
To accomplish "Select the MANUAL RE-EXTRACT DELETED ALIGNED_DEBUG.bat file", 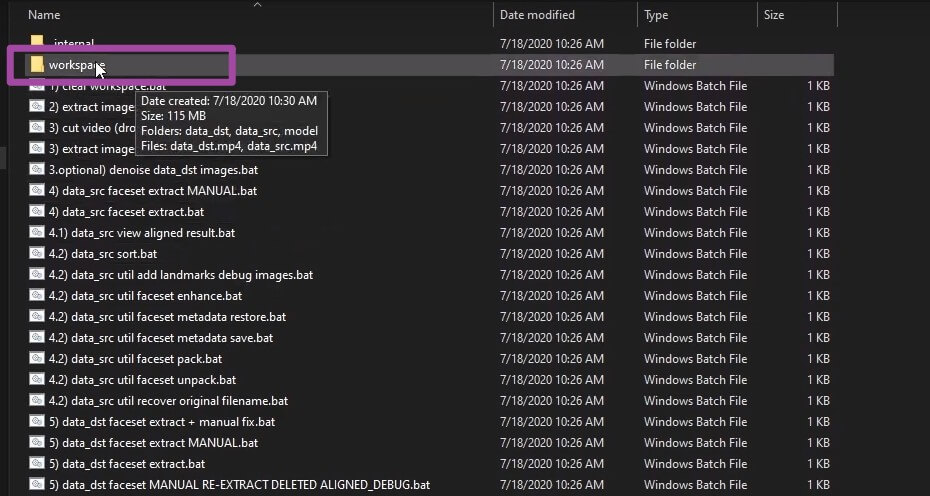I will [239, 485].
